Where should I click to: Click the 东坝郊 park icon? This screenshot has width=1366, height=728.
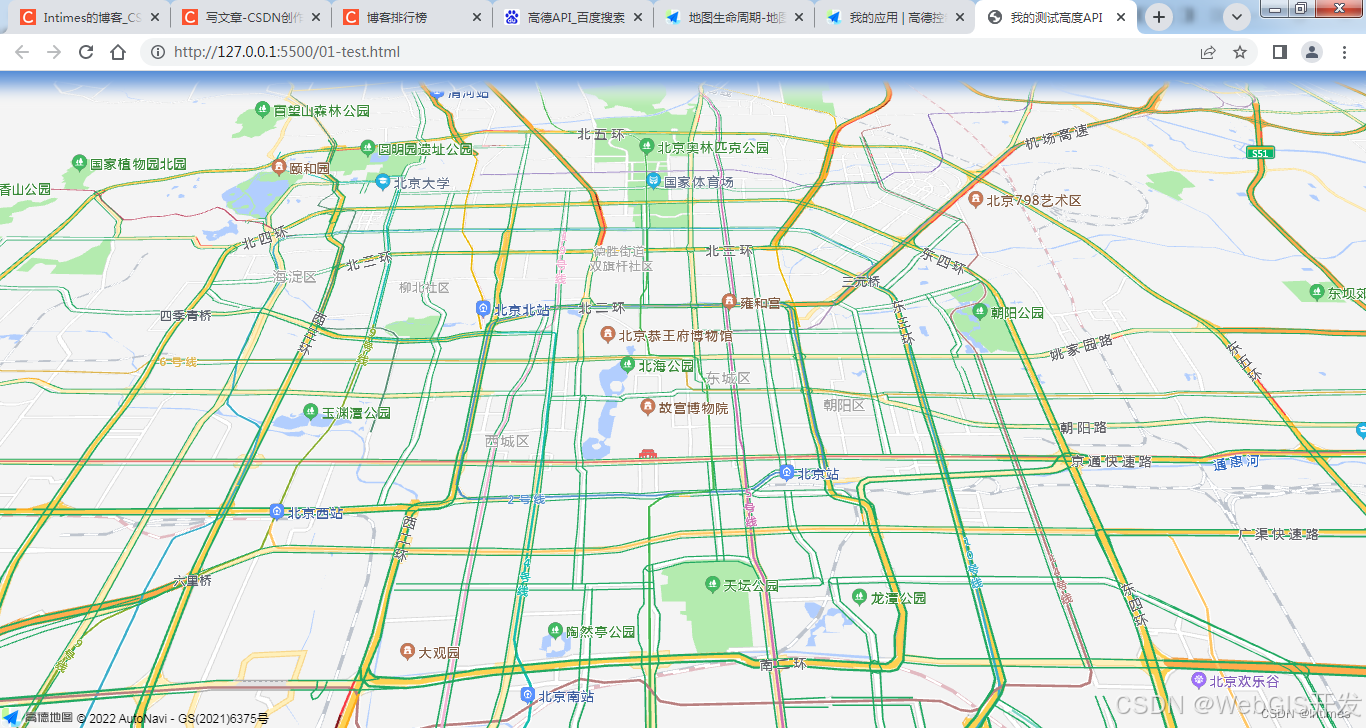[1316, 291]
